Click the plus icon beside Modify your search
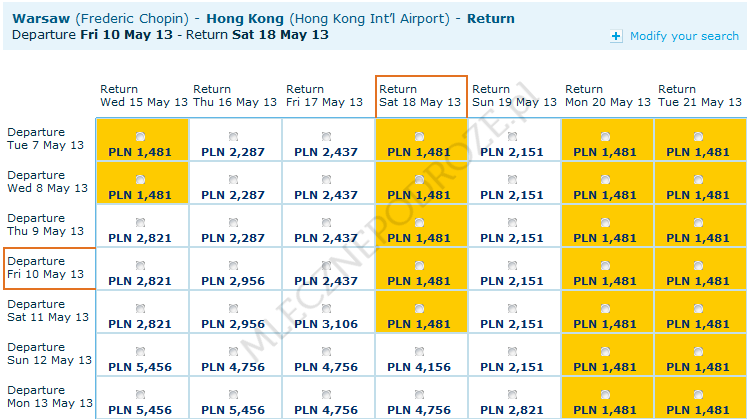The width and height of the screenshot is (748, 420). pyautogui.click(x=616, y=37)
